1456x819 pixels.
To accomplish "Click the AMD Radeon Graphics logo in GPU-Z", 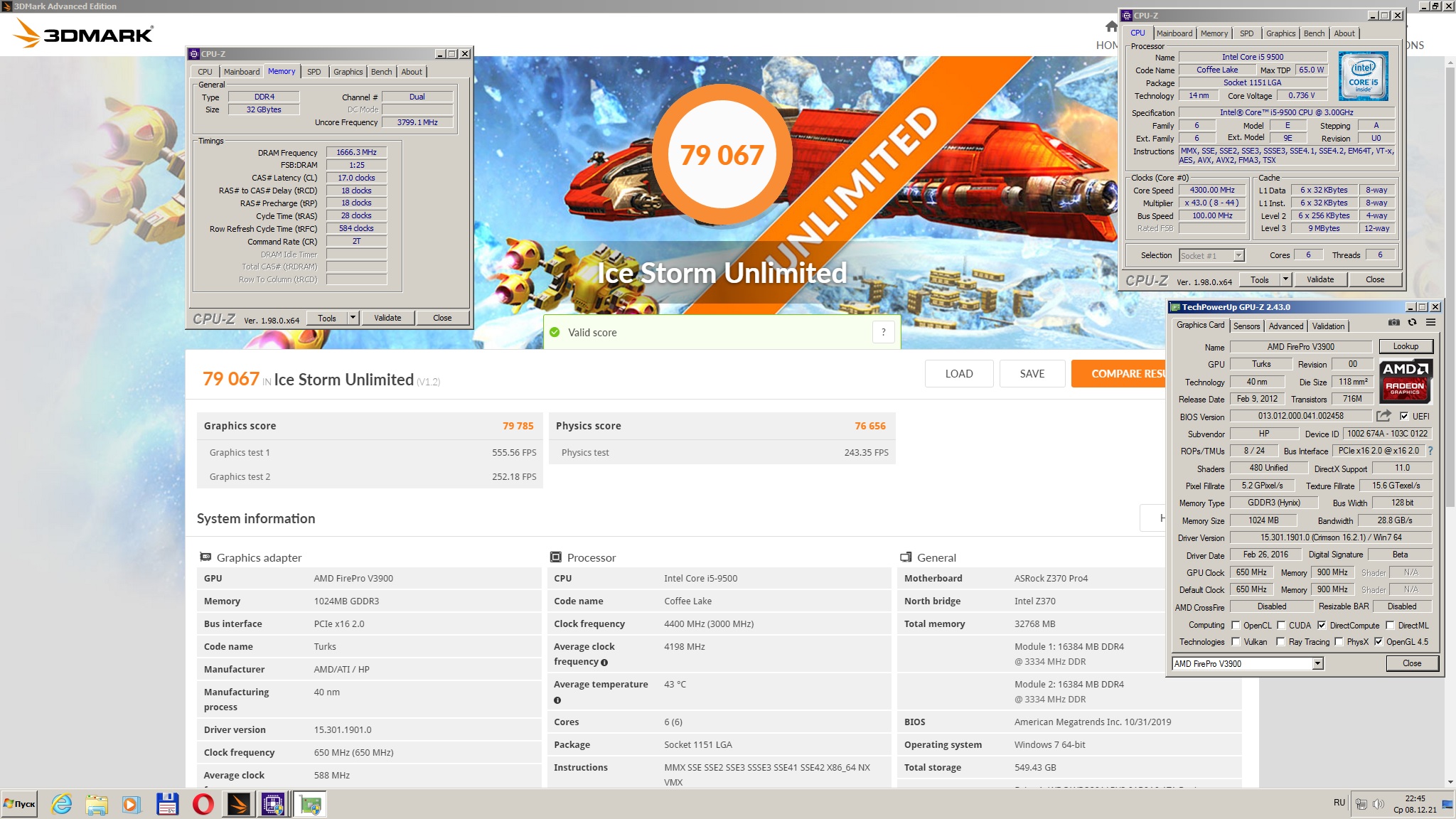I will [1406, 381].
